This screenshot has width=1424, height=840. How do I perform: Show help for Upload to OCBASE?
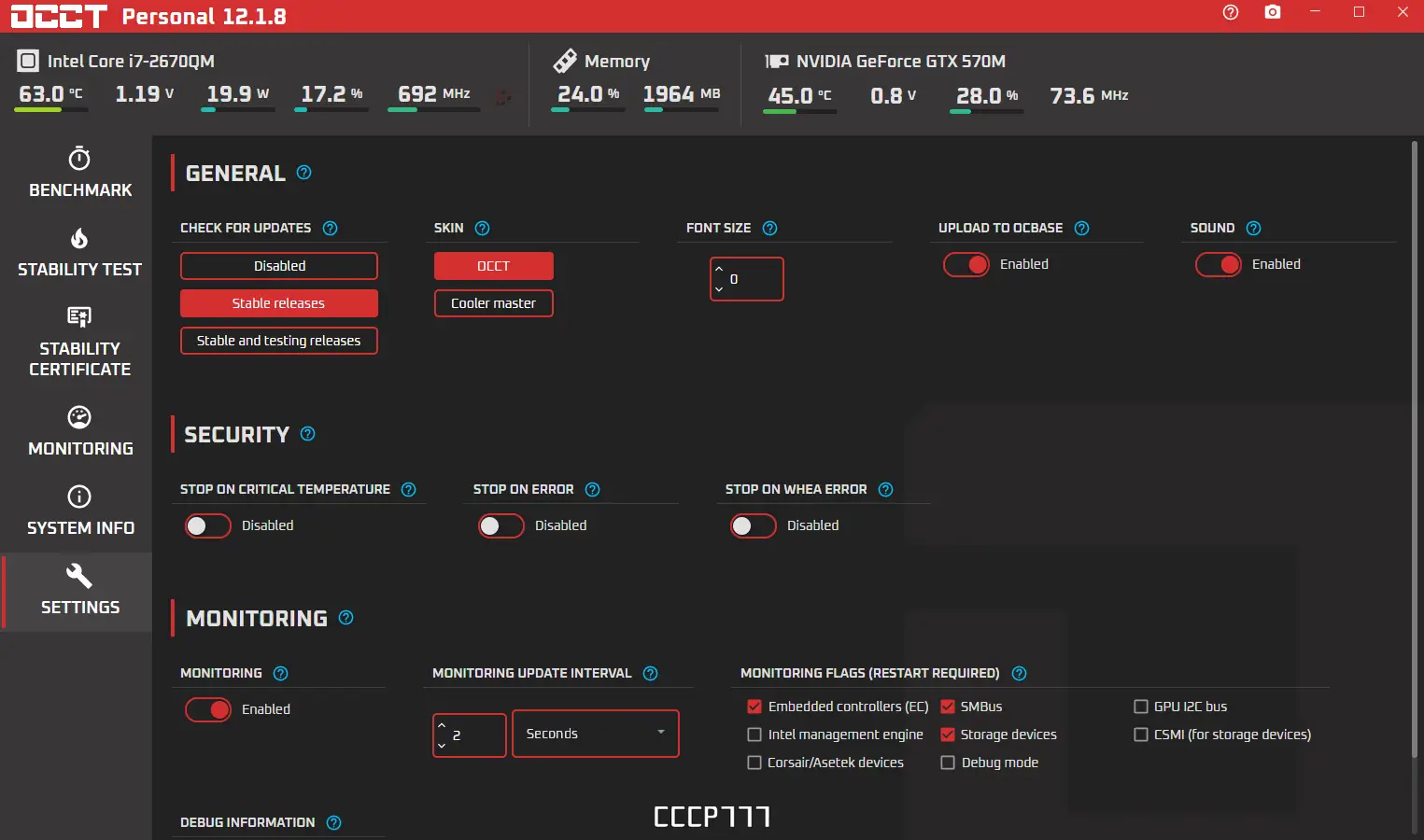1082,229
